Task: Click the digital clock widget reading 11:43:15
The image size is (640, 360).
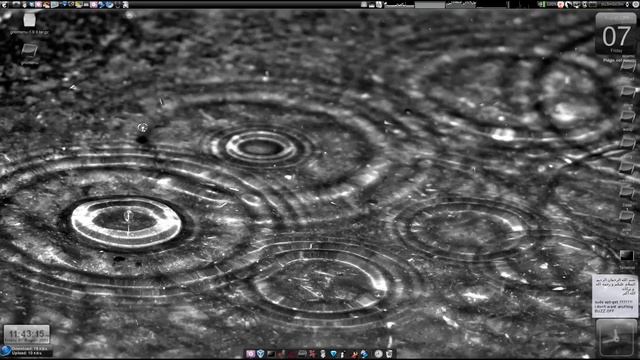Action: (x=27, y=334)
